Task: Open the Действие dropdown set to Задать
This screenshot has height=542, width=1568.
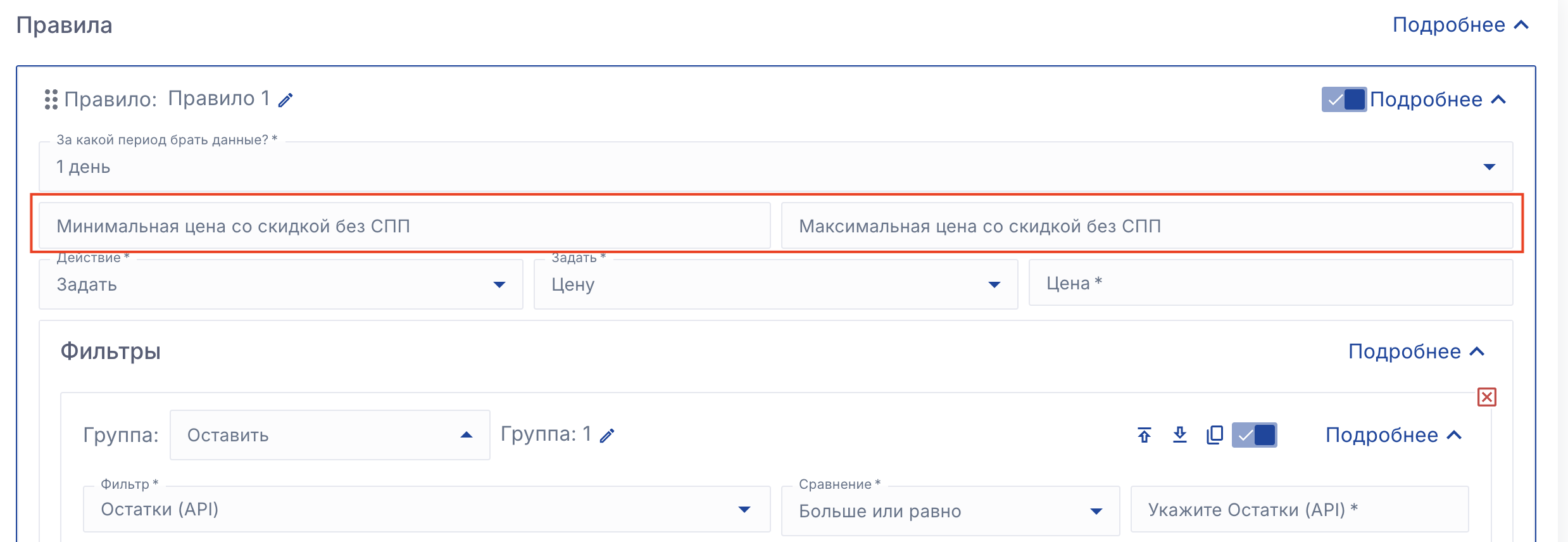Action: [280, 284]
